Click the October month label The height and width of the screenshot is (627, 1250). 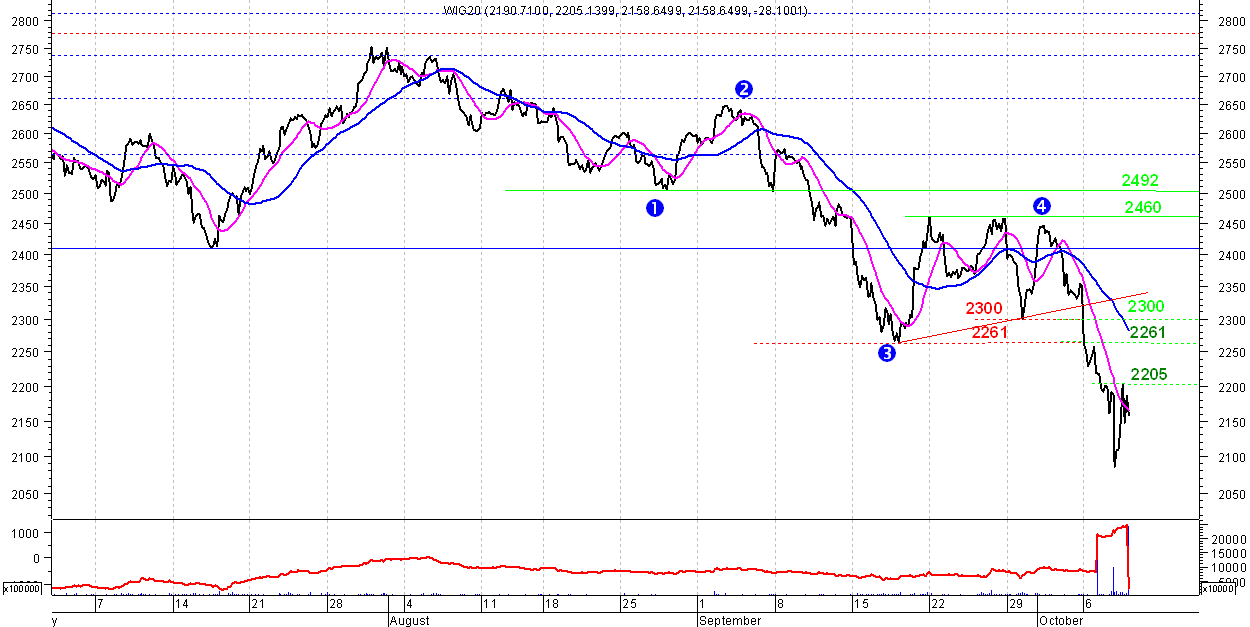coord(1061,620)
